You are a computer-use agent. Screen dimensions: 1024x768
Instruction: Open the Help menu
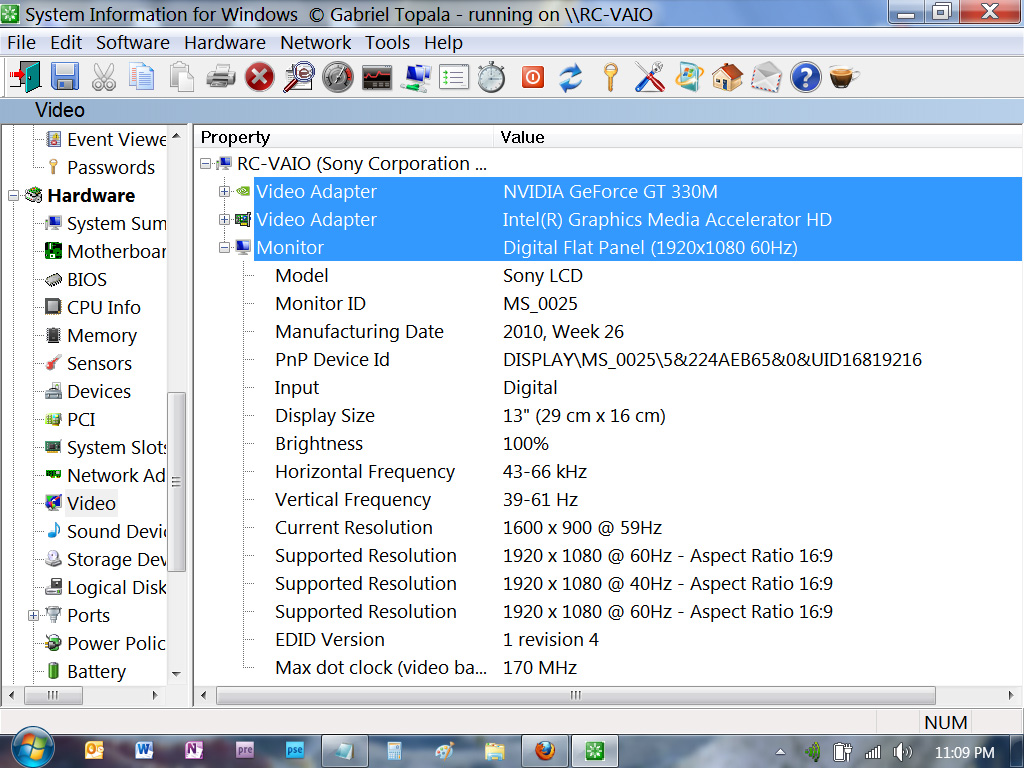point(443,42)
